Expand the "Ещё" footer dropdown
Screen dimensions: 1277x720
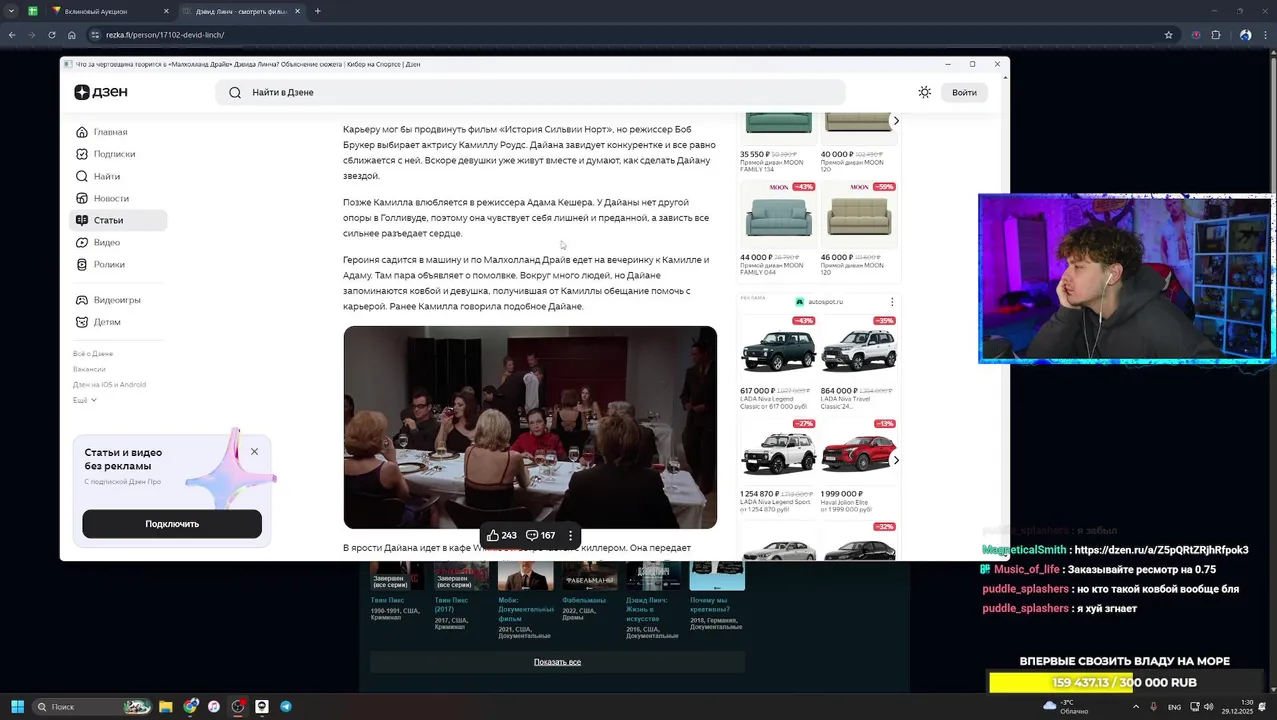pyautogui.click(x=85, y=400)
